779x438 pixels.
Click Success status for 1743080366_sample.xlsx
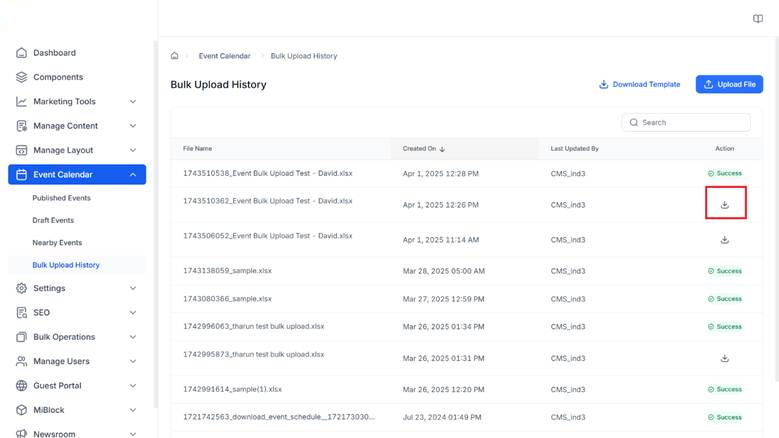coord(725,299)
